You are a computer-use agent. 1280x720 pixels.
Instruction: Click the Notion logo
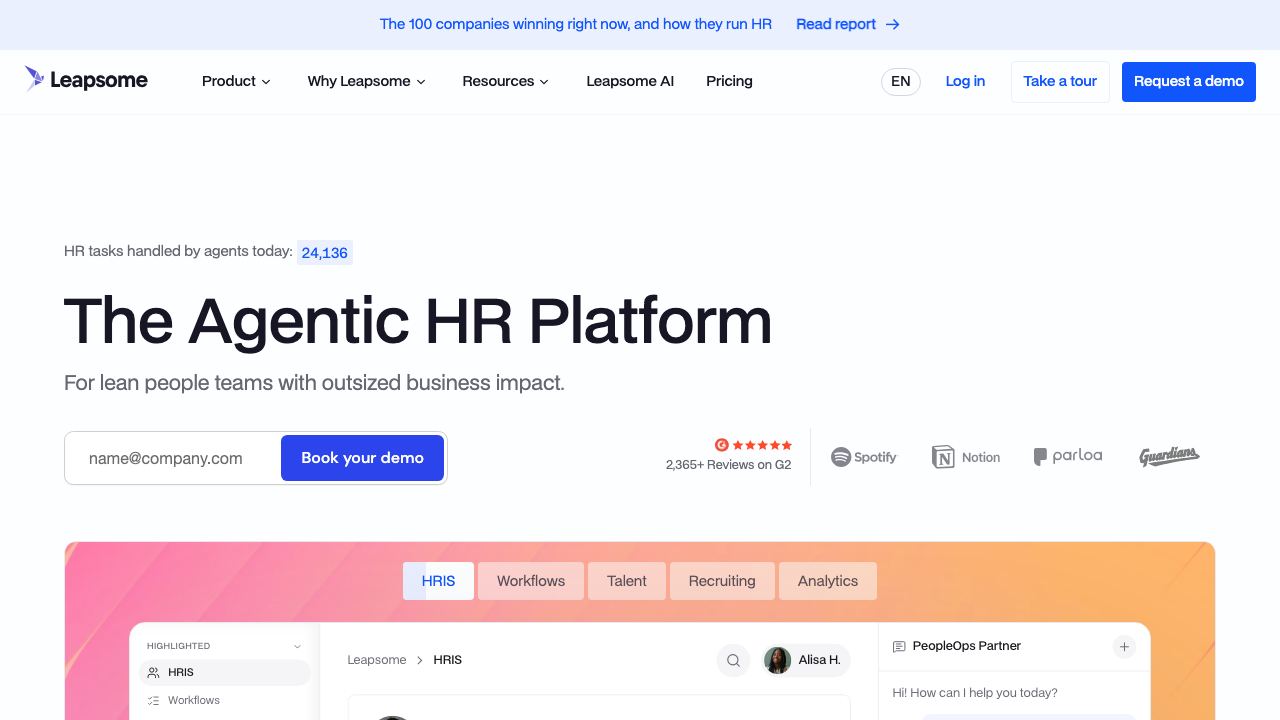click(x=966, y=457)
